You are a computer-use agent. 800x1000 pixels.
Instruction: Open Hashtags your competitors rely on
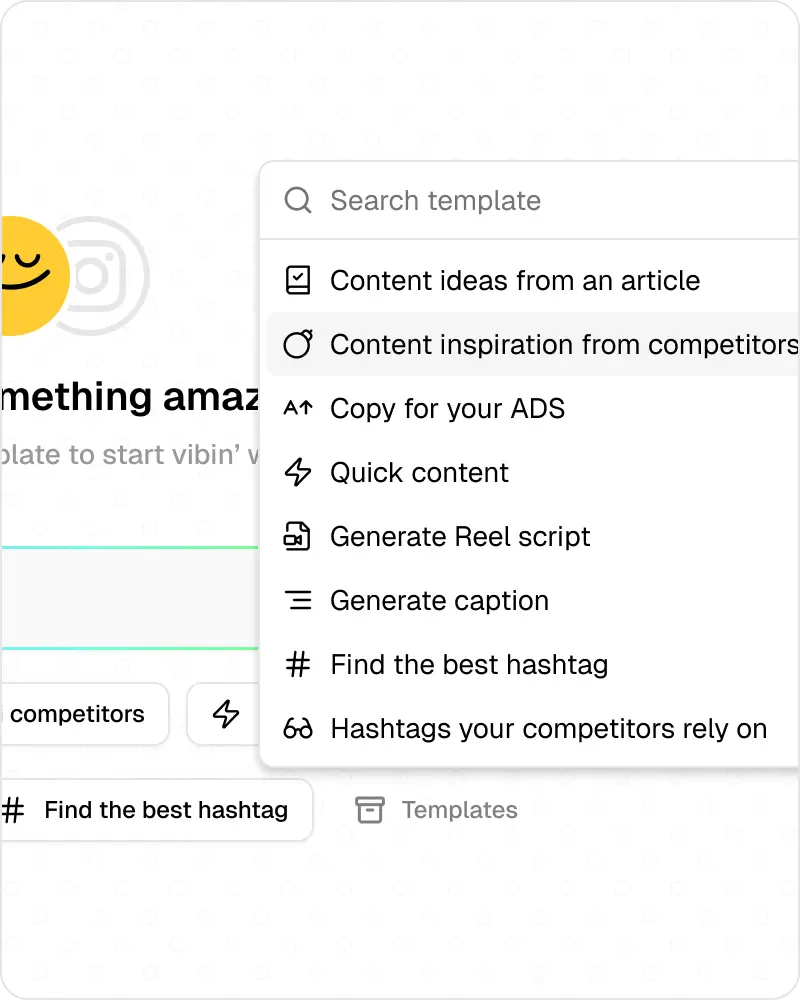(548, 729)
